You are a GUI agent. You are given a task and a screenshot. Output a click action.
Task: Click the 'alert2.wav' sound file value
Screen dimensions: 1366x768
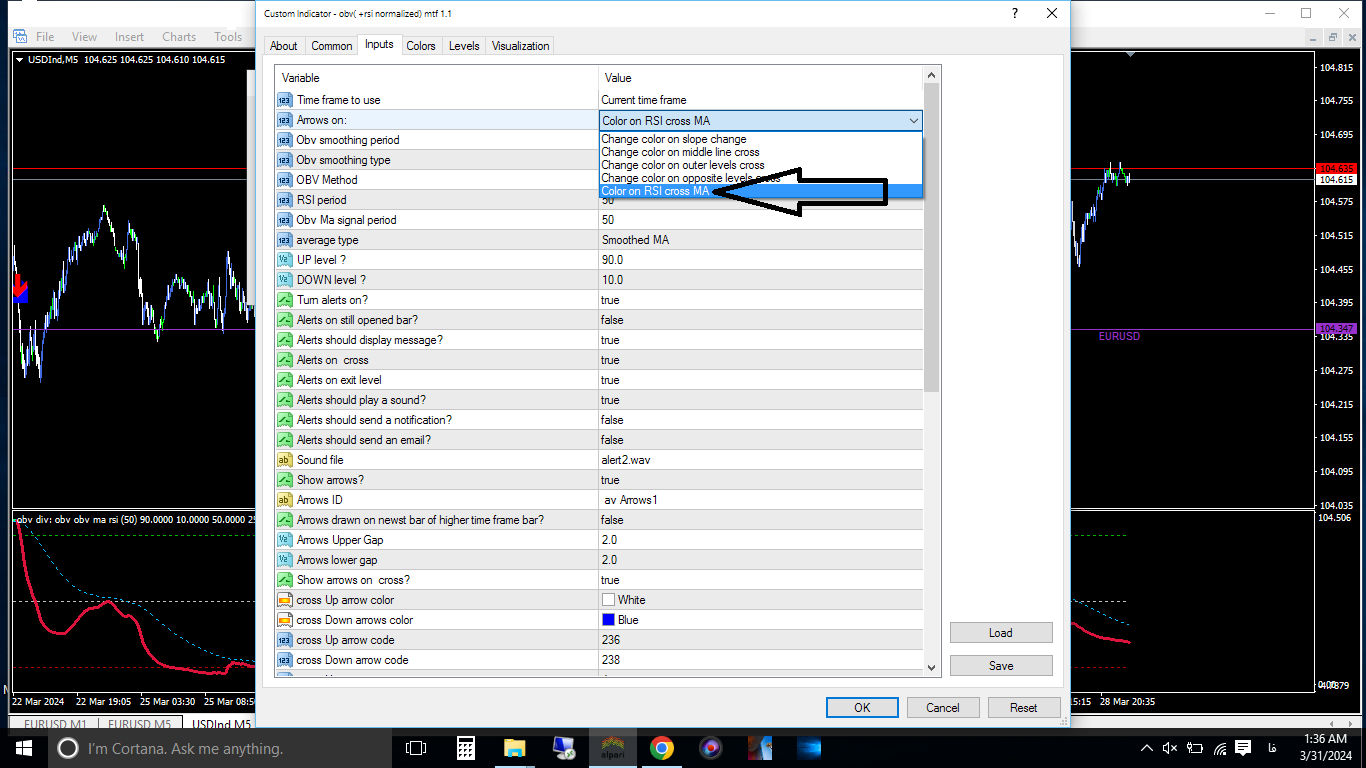tap(626, 460)
